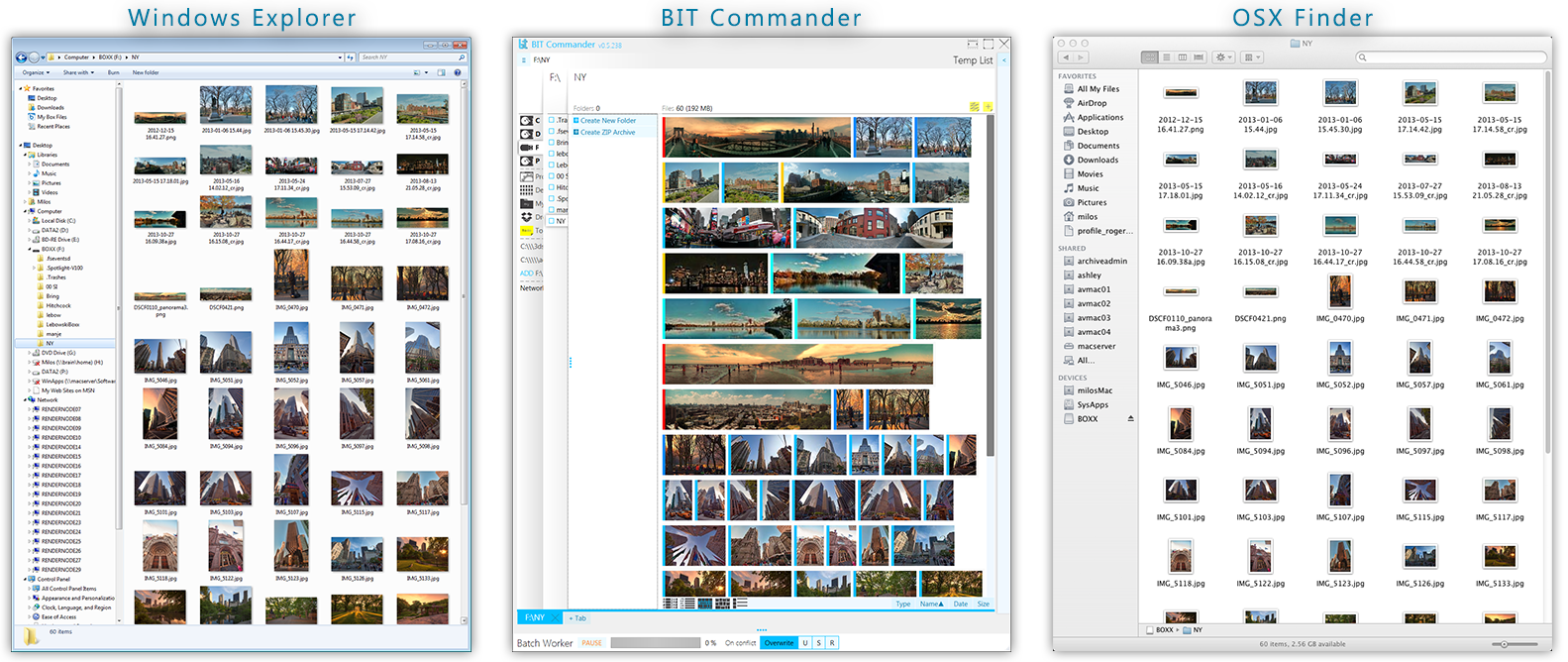Click Back arrow in Windows Explorer
The image size is (1568, 662).
point(21,57)
